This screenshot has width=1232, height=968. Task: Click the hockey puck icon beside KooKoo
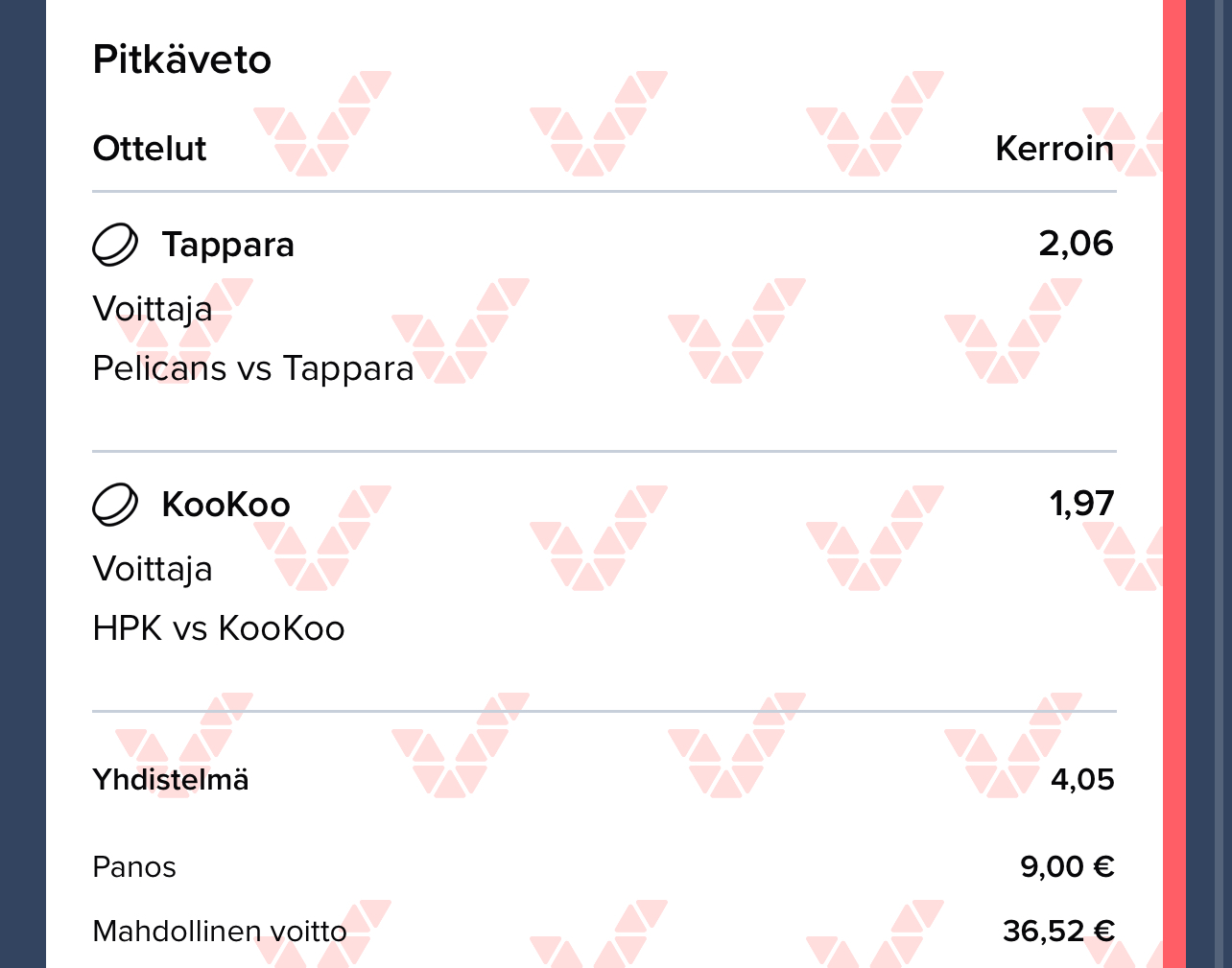click(x=115, y=505)
